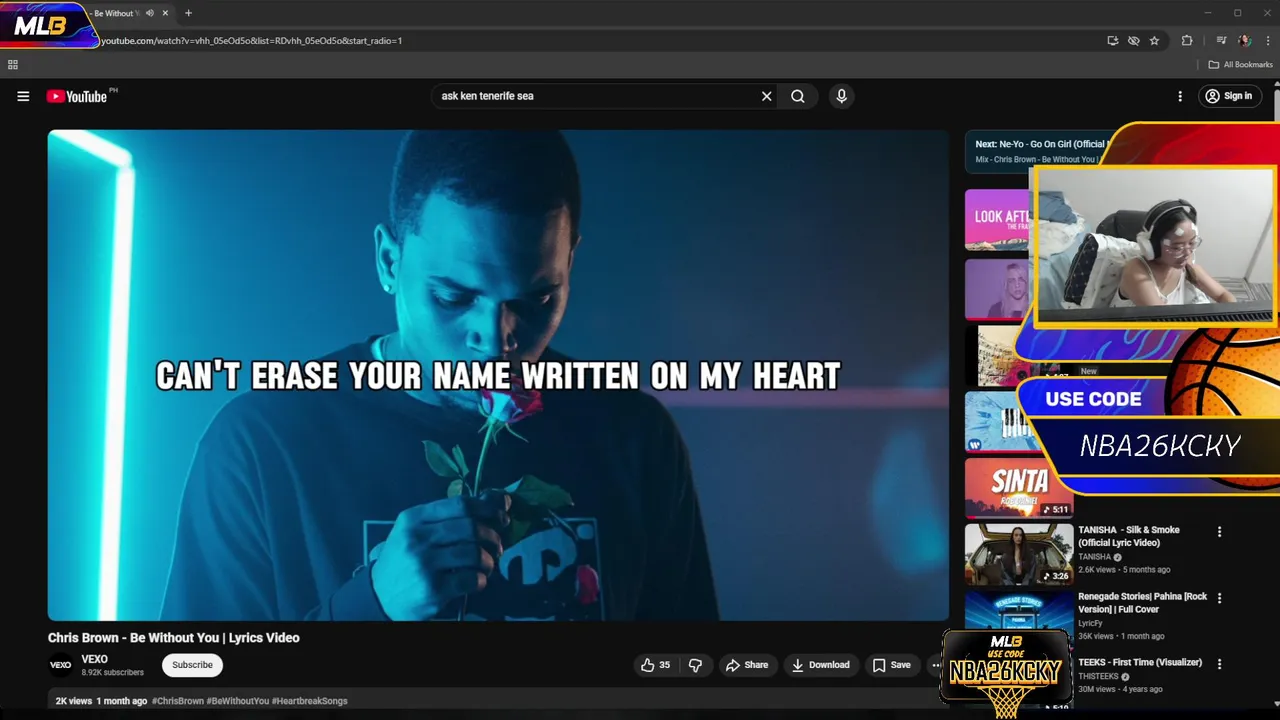Open 'TANISHA - Silk & Smoke' video title
The width and height of the screenshot is (1280, 720).
tap(1129, 536)
